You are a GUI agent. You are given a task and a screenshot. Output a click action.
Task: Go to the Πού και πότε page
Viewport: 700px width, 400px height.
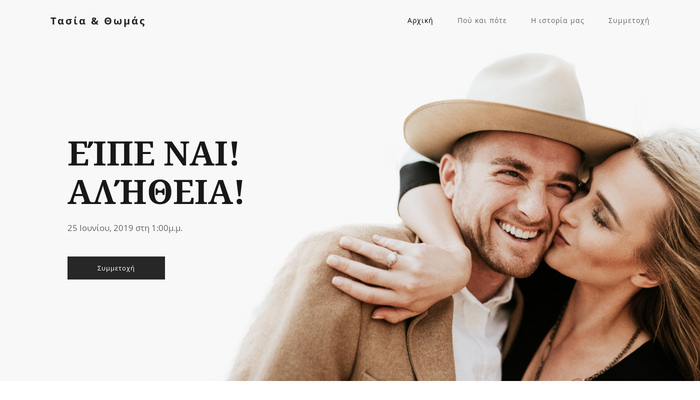point(482,21)
